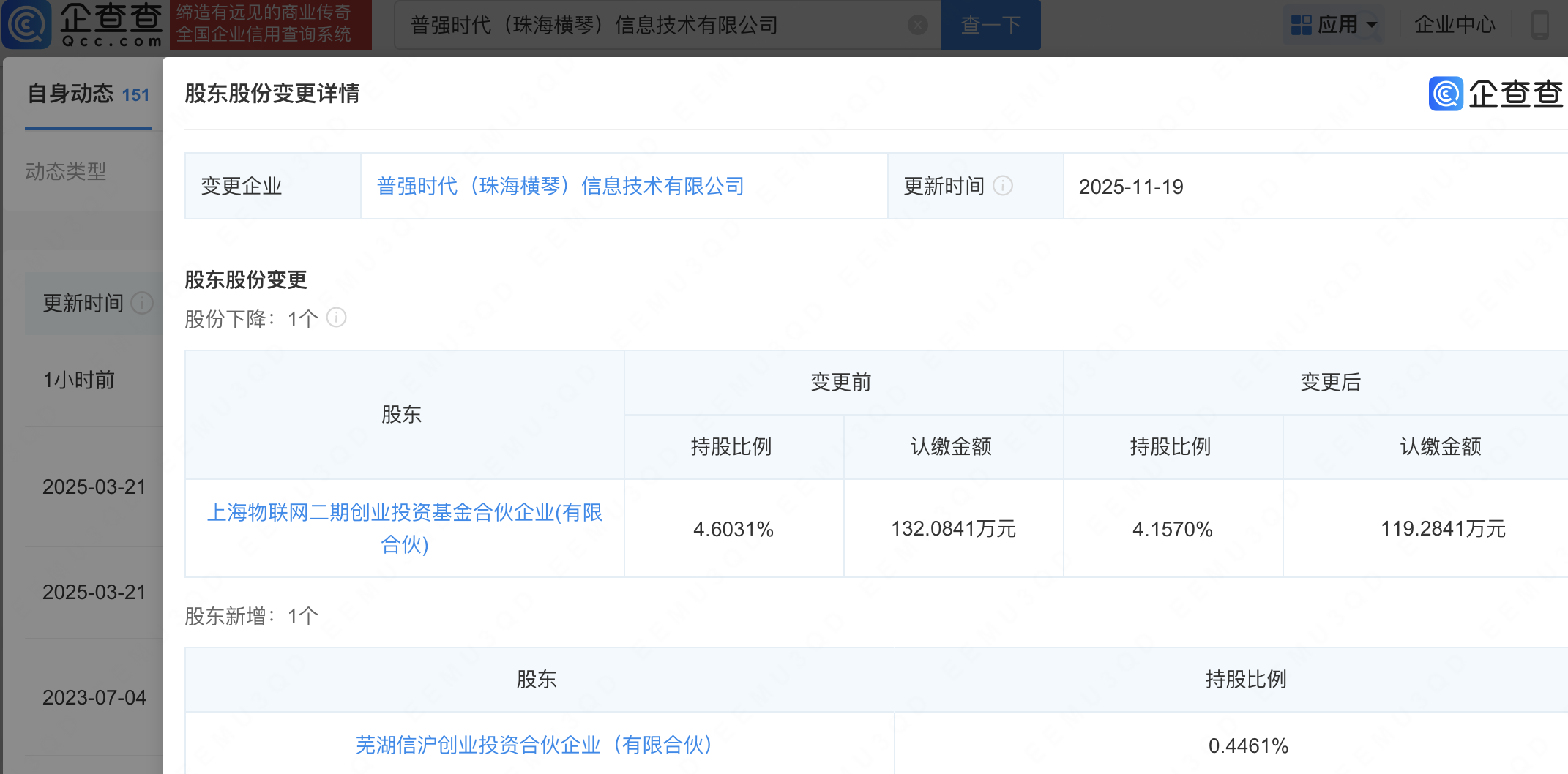Viewport: 1568px width, 774px height.
Task: Click the red slogan banner beside logo
Action: point(270,24)
